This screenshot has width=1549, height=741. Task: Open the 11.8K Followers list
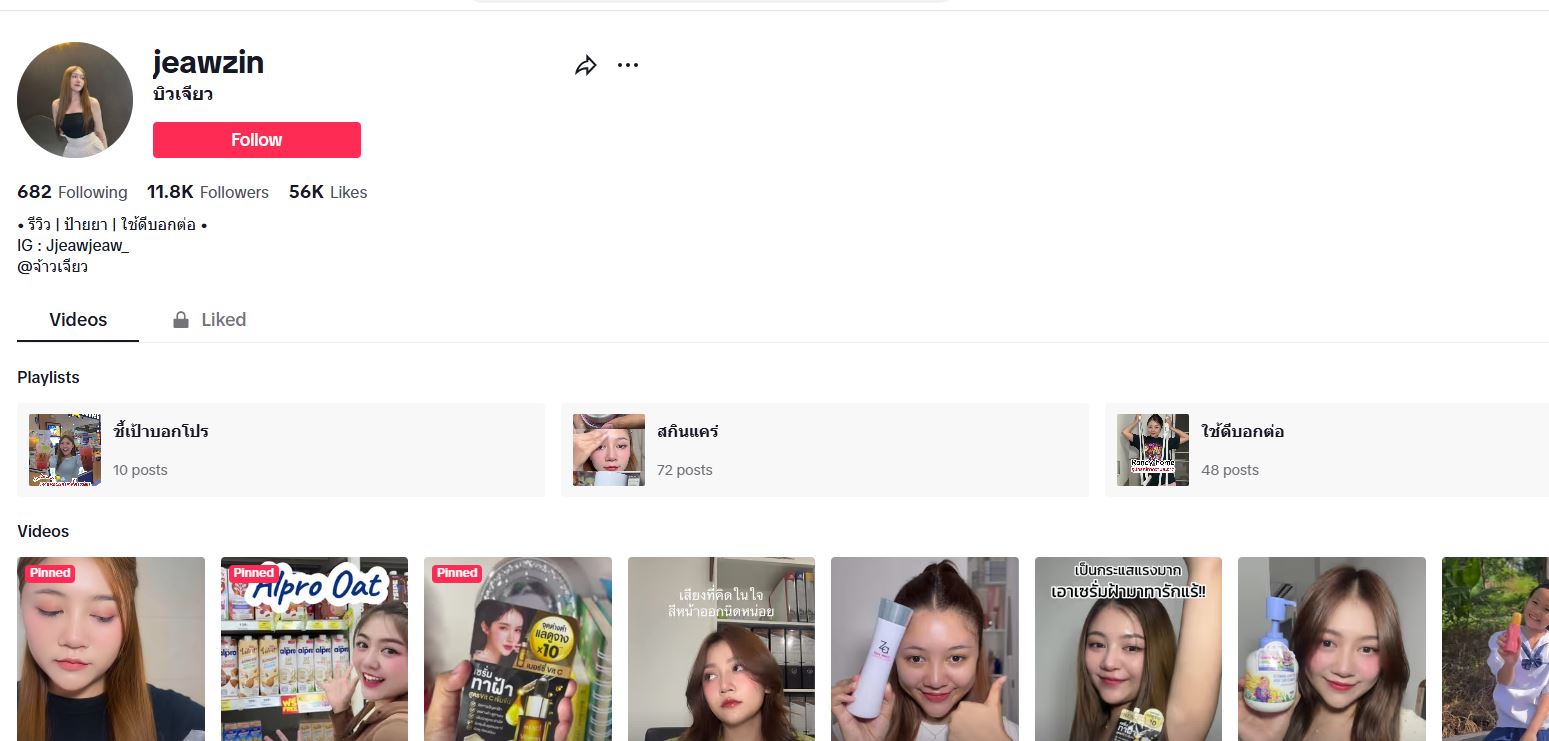coord(208,192)
